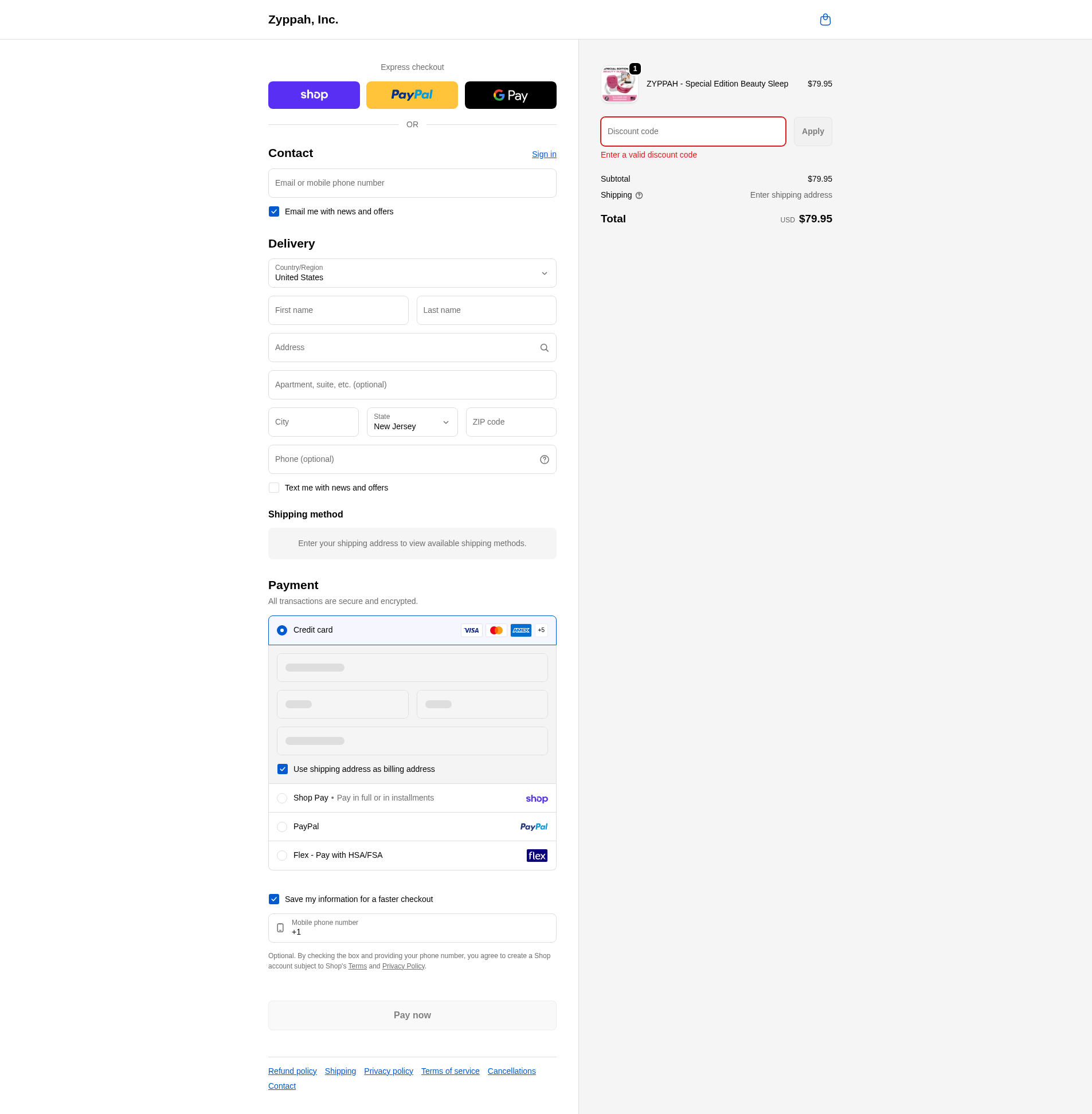Open the Country/Region dropdown
Viewport: 1092px width, 1114px height.
412,273
